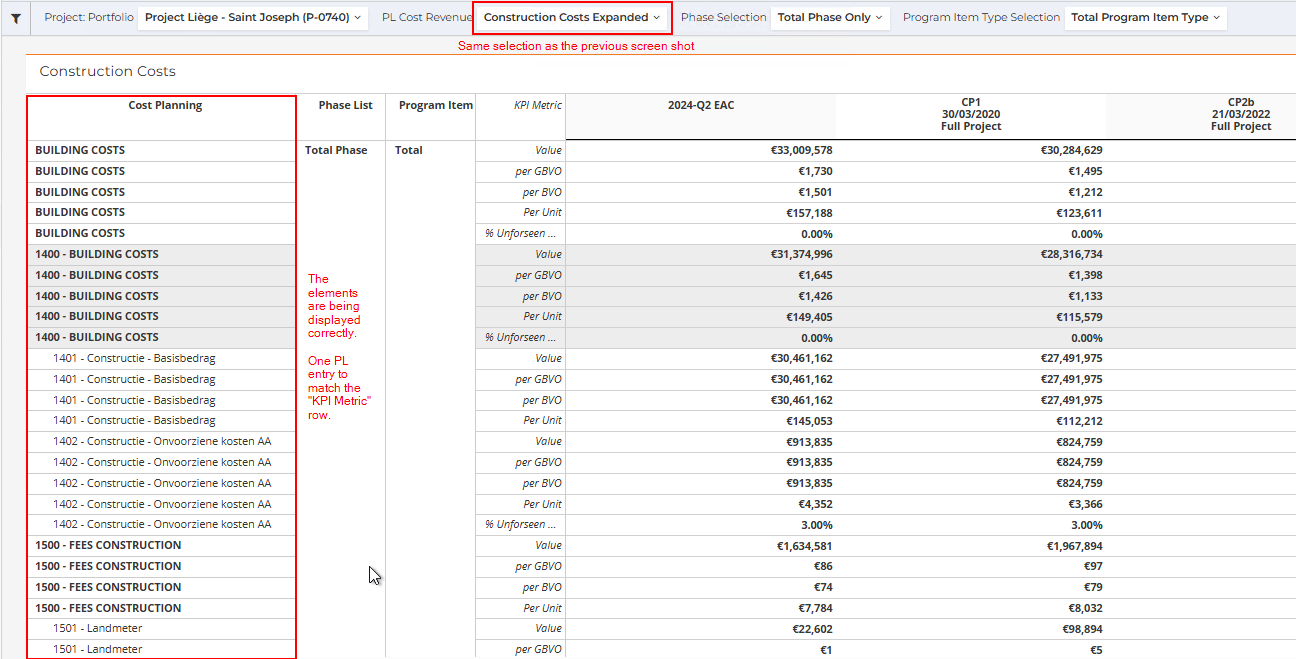Click the Phase Selection filter label
Viewport: 1296px width, 659px height.
724,17
